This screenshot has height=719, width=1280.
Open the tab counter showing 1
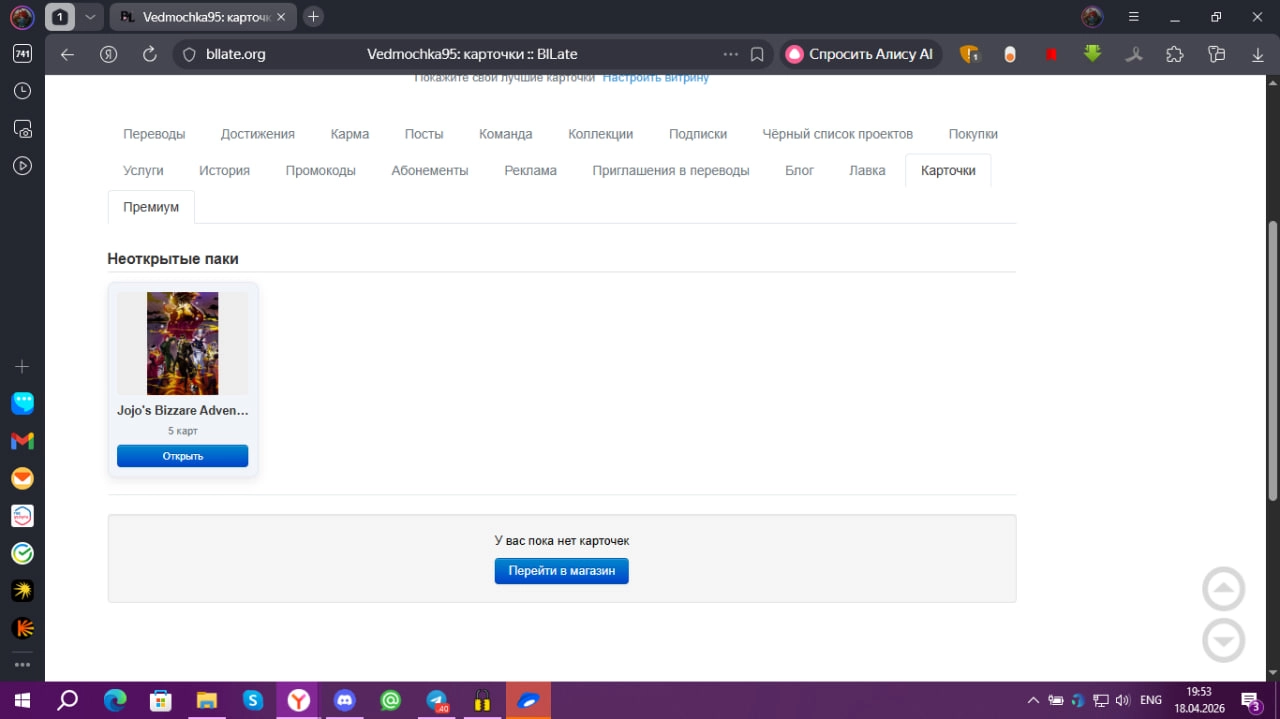point(61,17)
